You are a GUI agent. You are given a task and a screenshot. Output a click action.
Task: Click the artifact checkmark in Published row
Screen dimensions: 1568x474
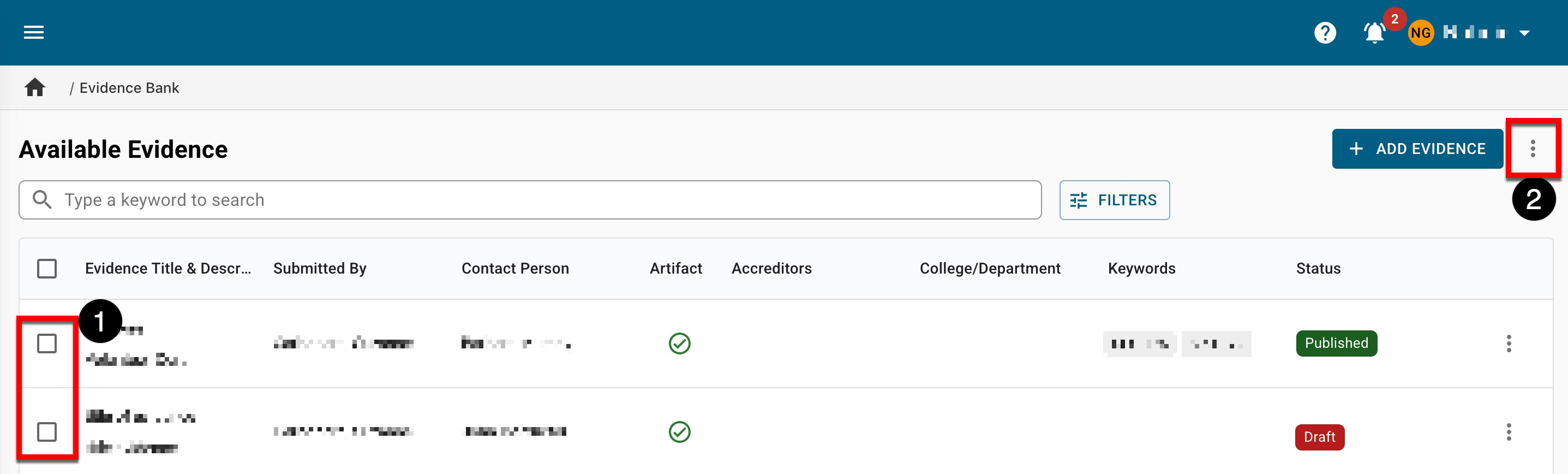coord(679,343)
